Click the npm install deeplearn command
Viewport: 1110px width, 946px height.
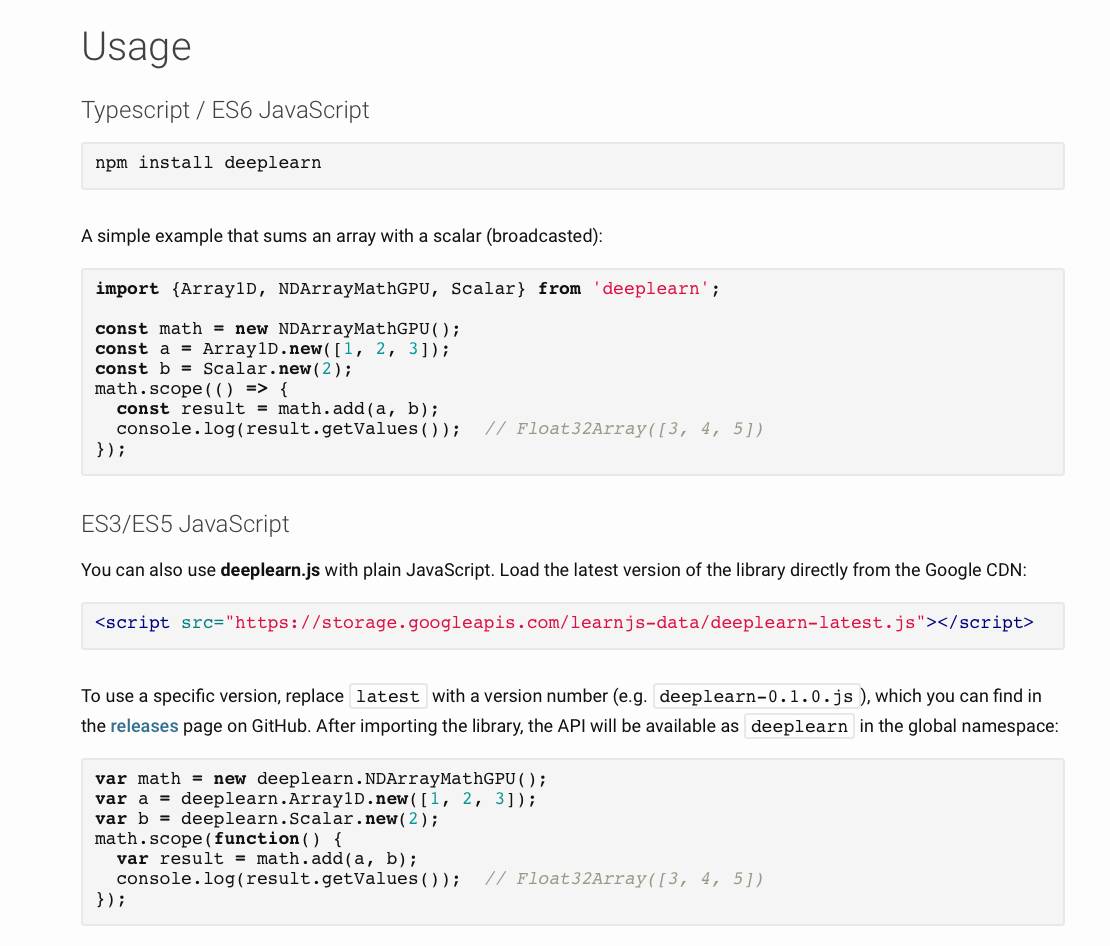[208, 163]
